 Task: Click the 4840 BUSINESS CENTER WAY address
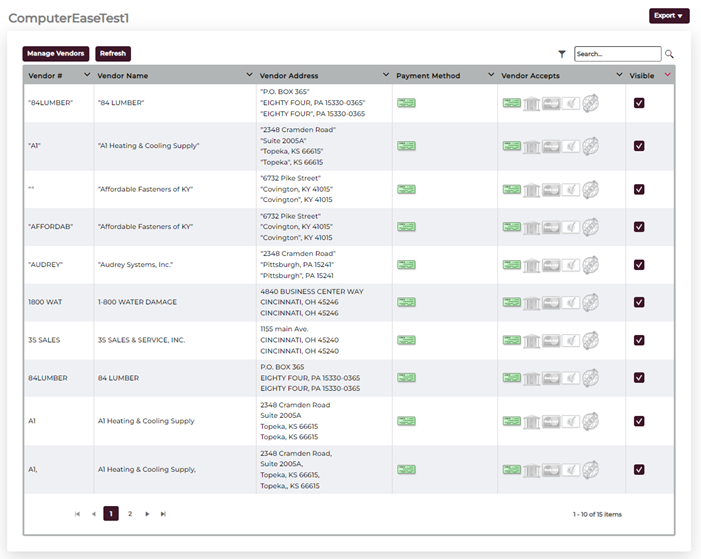pos(312,292)
